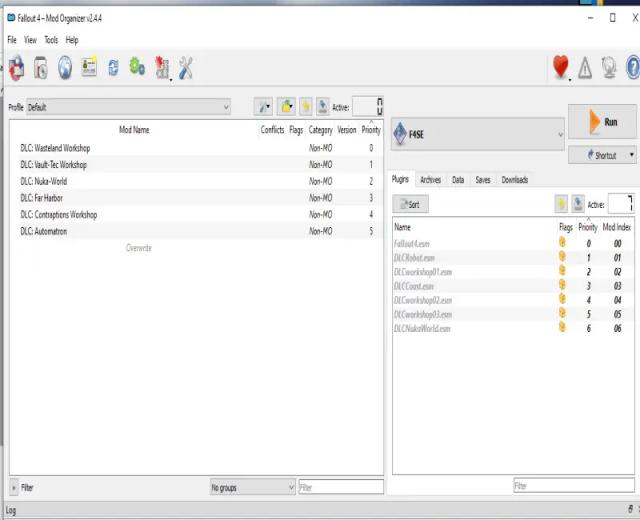Click the Change Game instance icon

tap(16, 68)
